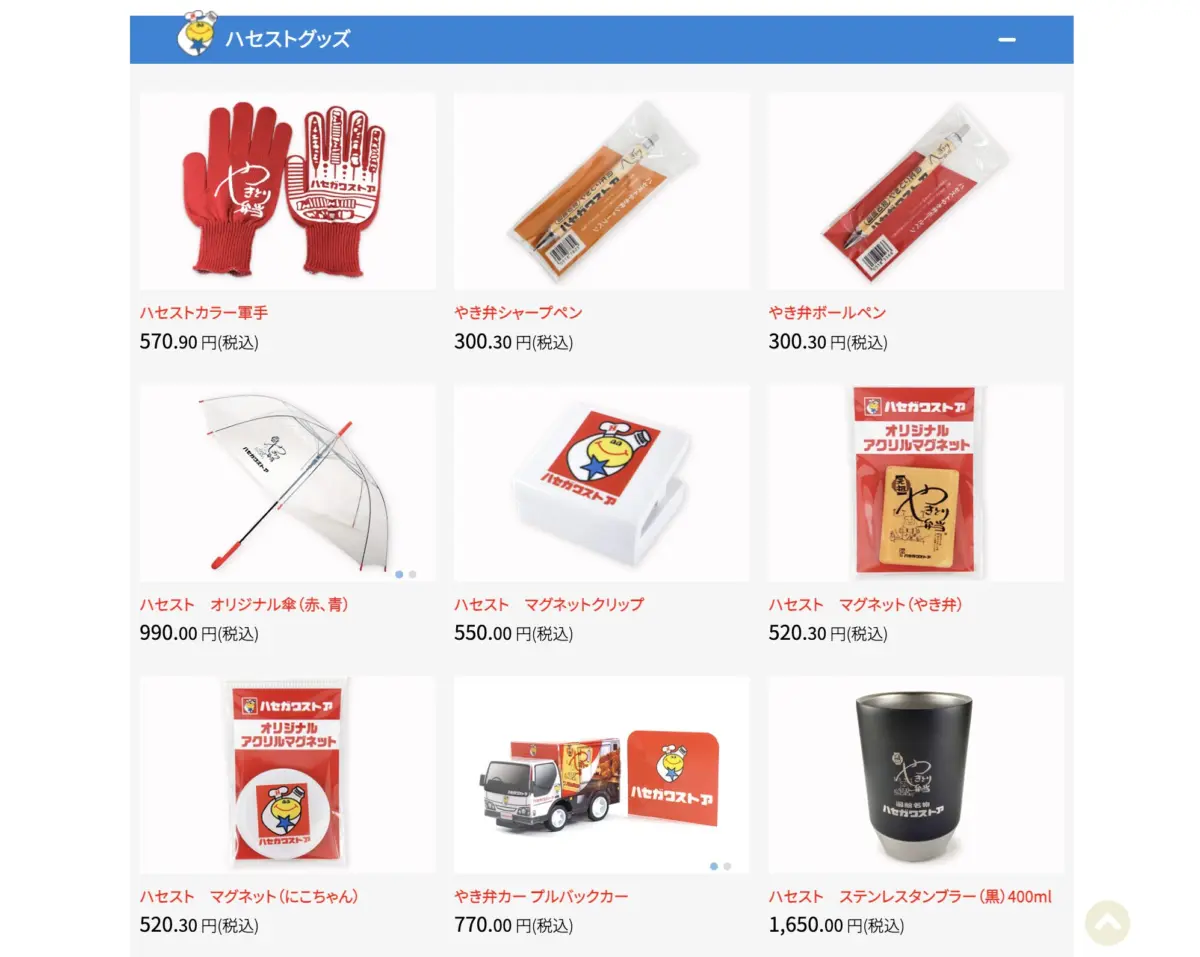Open やき弁ボールペン product link
This screenshot has width=1200, height=957.
827,313
